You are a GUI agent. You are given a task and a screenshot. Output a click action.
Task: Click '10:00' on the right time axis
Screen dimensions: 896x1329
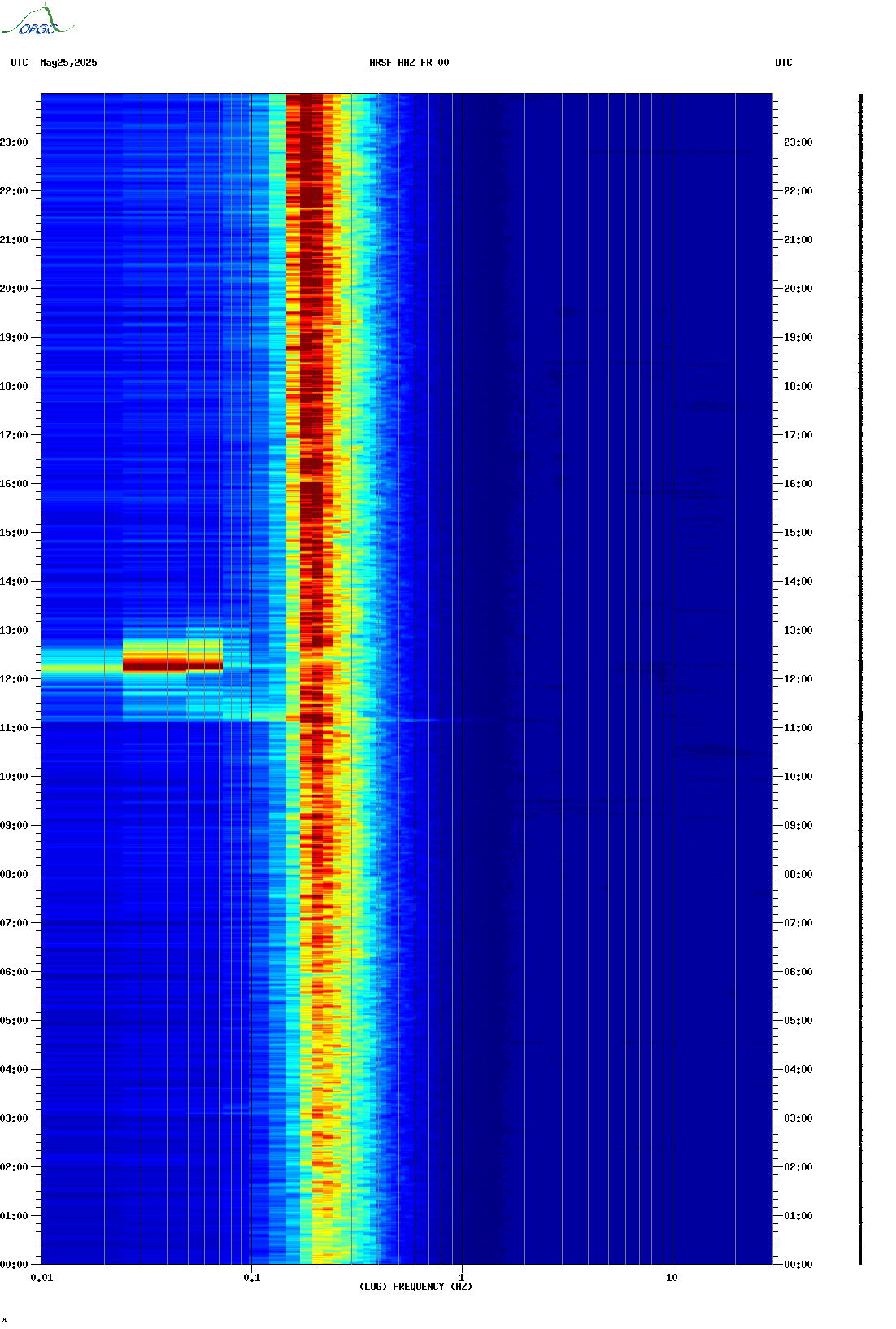(798, 777)
